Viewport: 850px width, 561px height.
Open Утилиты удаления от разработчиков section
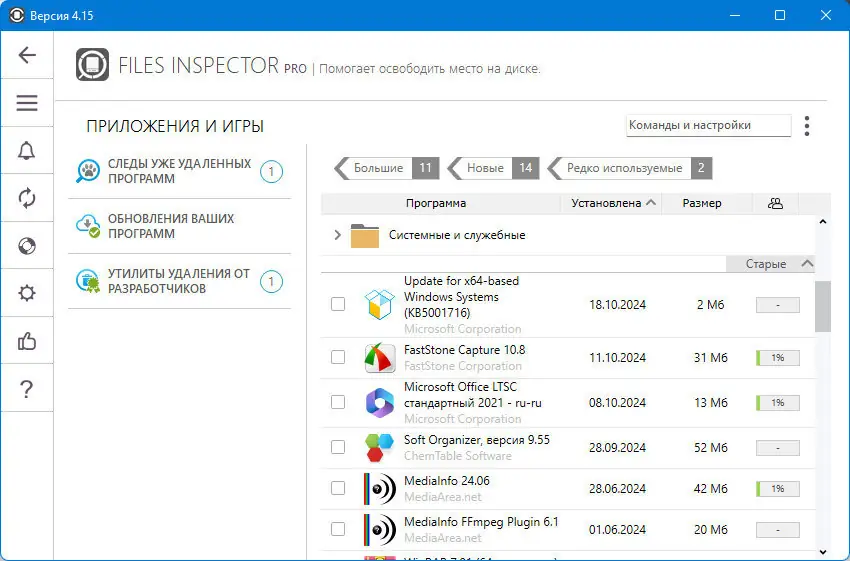pos(179,281)
